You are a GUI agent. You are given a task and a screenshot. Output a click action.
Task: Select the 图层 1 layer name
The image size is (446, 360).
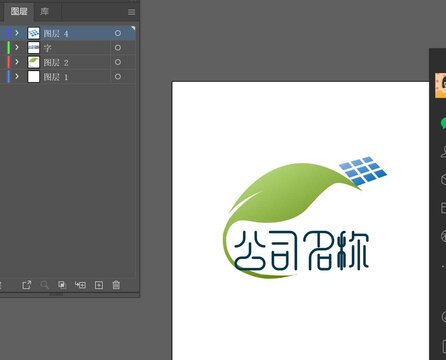point(56,77)
